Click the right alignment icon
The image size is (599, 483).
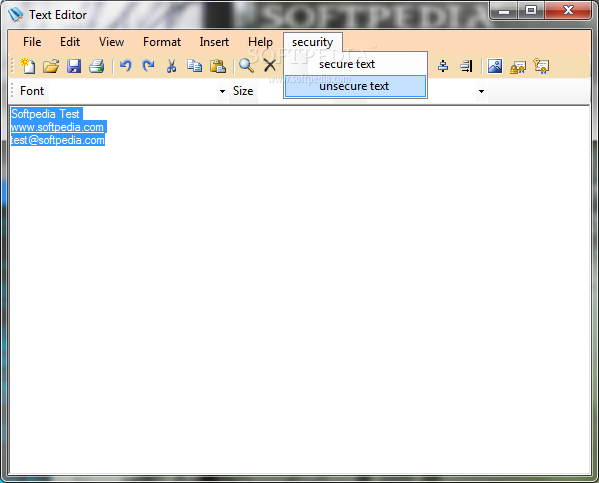[x=466, y=66]
